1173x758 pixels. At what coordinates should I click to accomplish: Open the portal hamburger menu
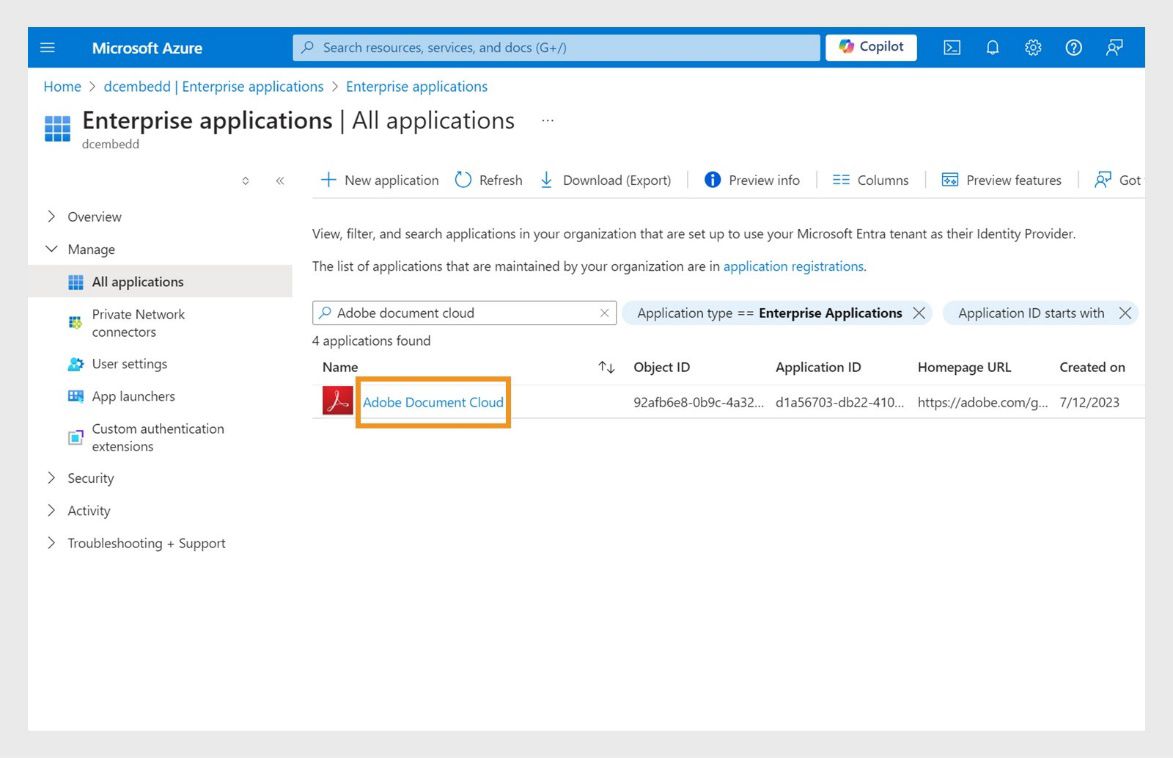coord(46,47)
